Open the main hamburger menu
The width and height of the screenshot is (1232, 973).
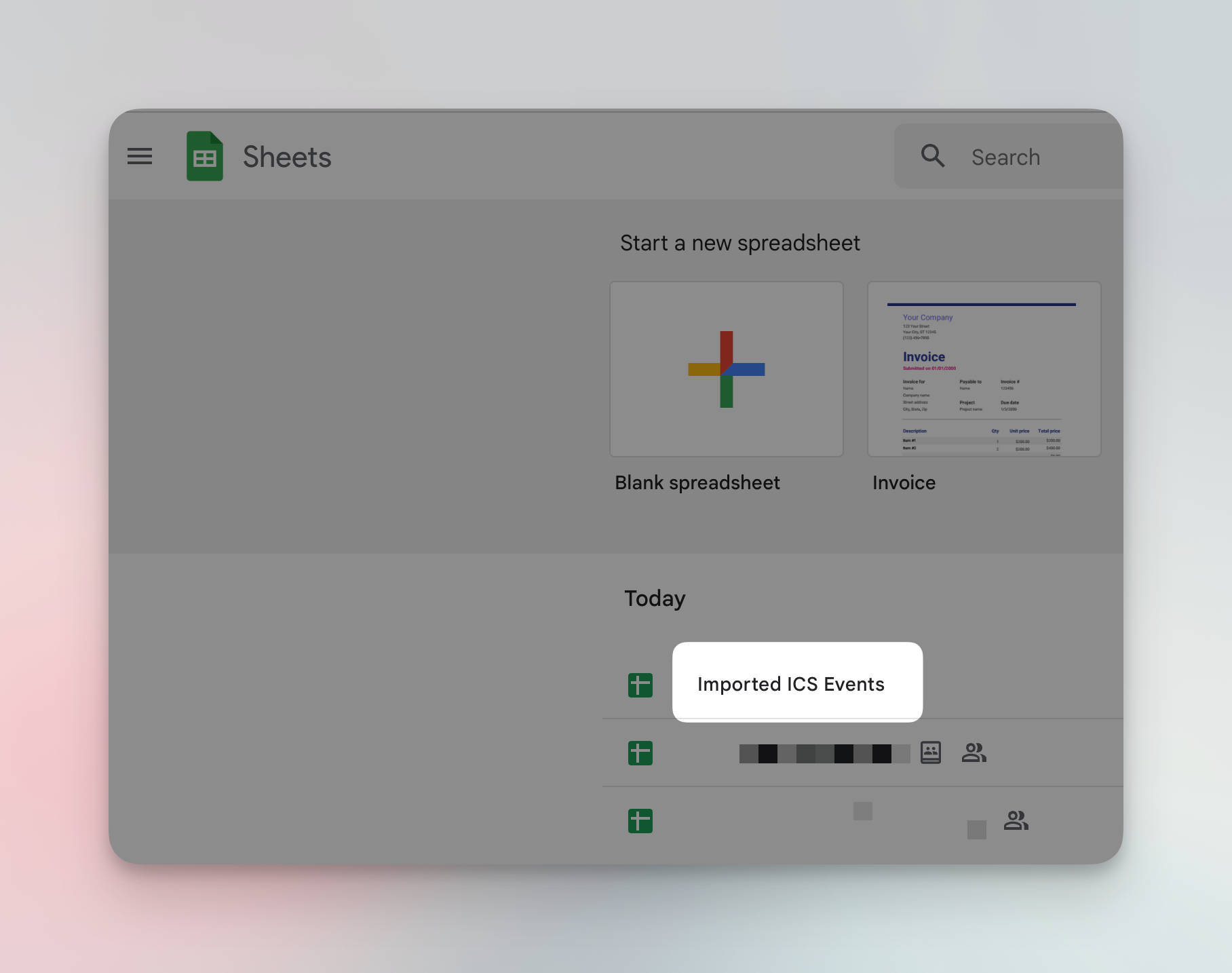pyautogui.click(x=140, y=157)
